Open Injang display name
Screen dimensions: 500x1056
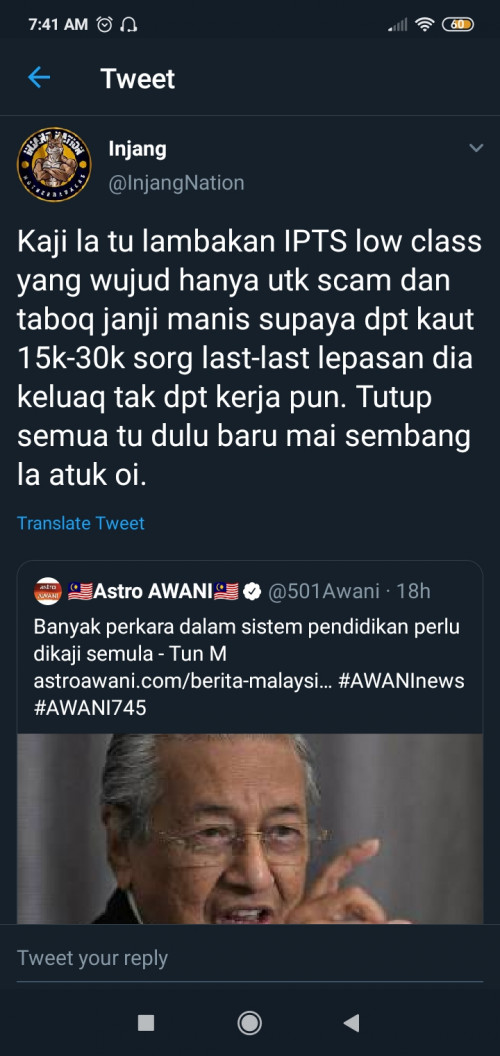[x=137, y=150]
